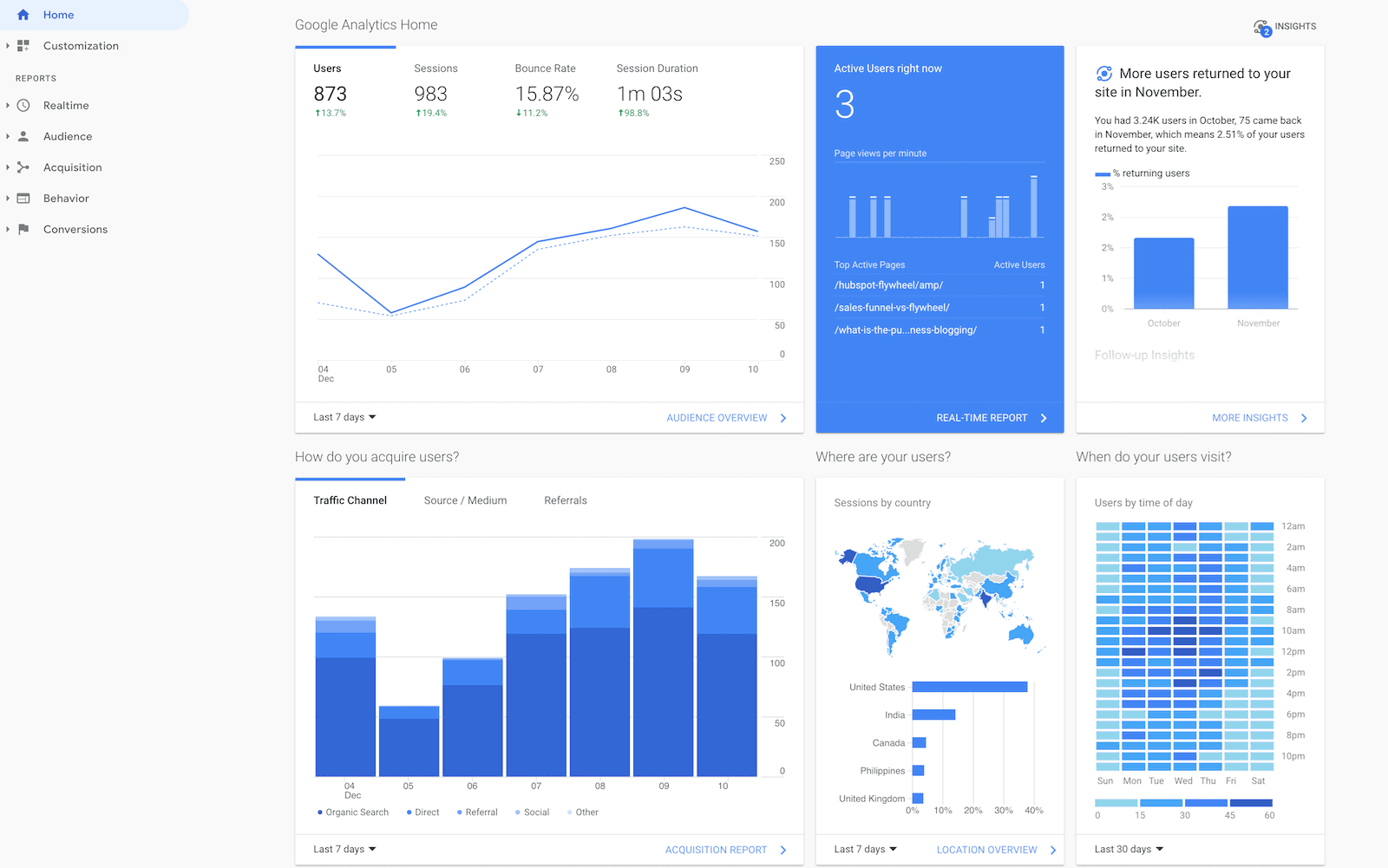This screenshot has width=1388, height=868.
Task: Click arrow next to Real-Time Report
Action: coord(1044,418)
